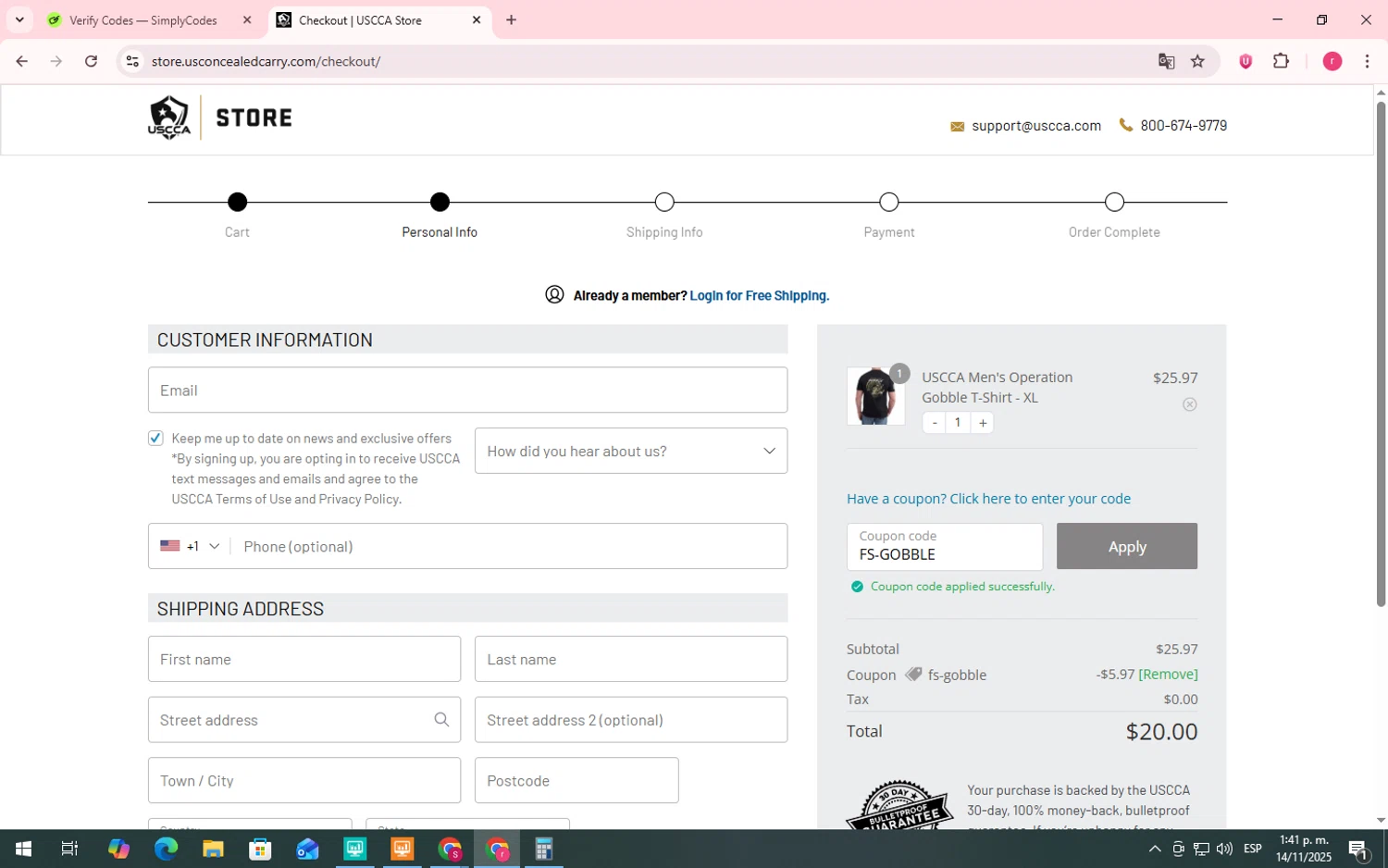Click Login for Free Shipping link
Viewport: 1388px width, 868px height.
click(759, 295)
